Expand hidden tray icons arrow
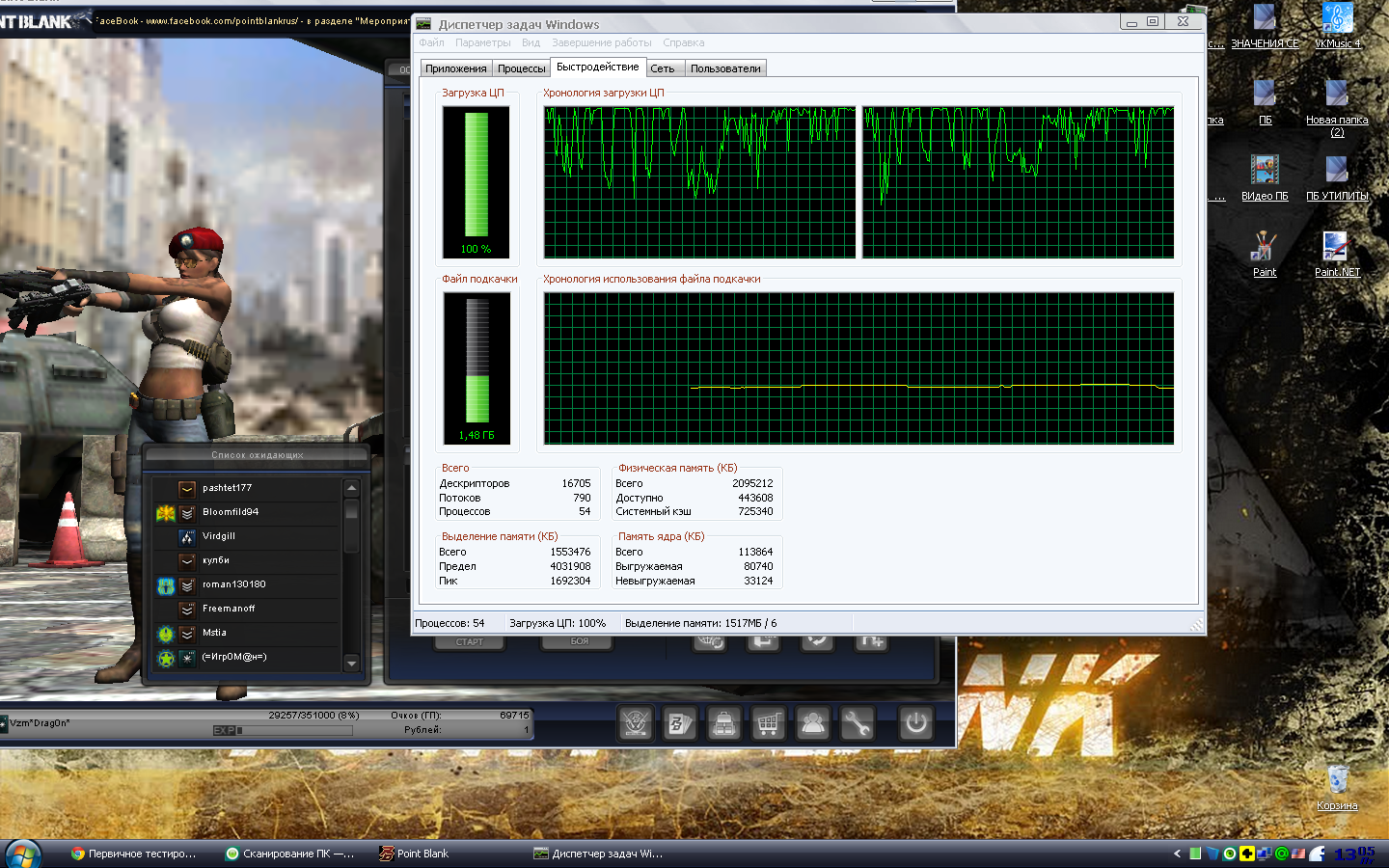Viewport: 1389px width, 868px height. click(x=1177, y=854)
